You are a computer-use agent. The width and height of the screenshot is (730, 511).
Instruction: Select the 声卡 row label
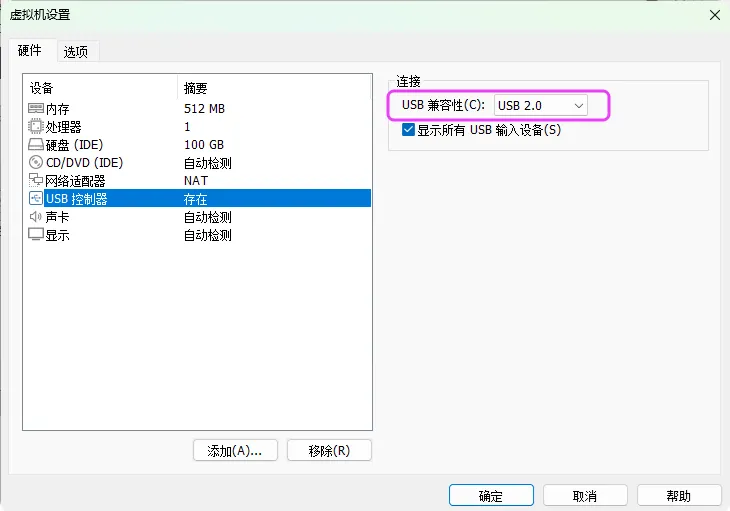[58, 217]
